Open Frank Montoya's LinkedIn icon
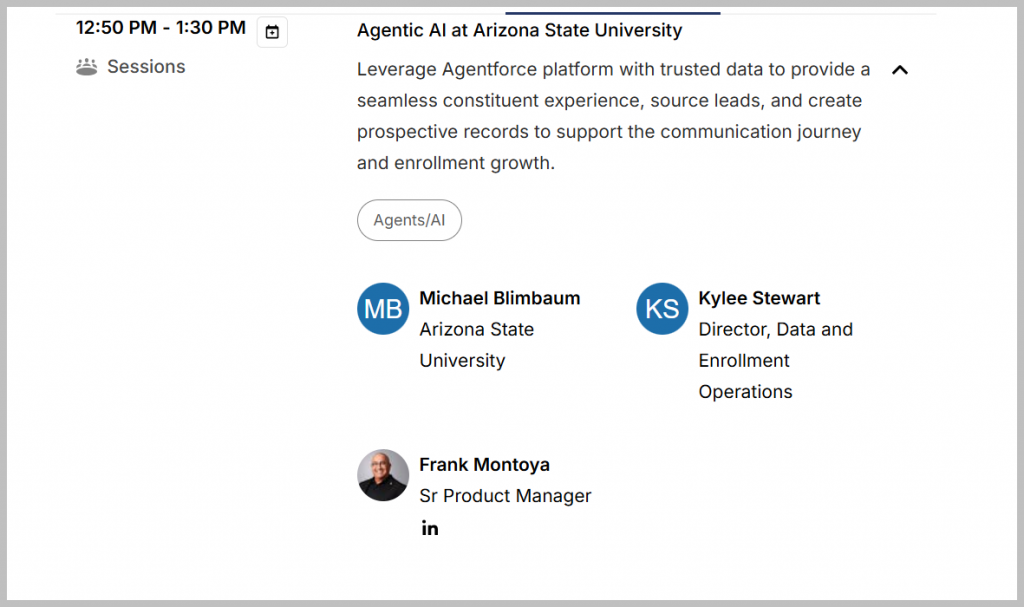The image size is (1024, 607). (430, 528)
